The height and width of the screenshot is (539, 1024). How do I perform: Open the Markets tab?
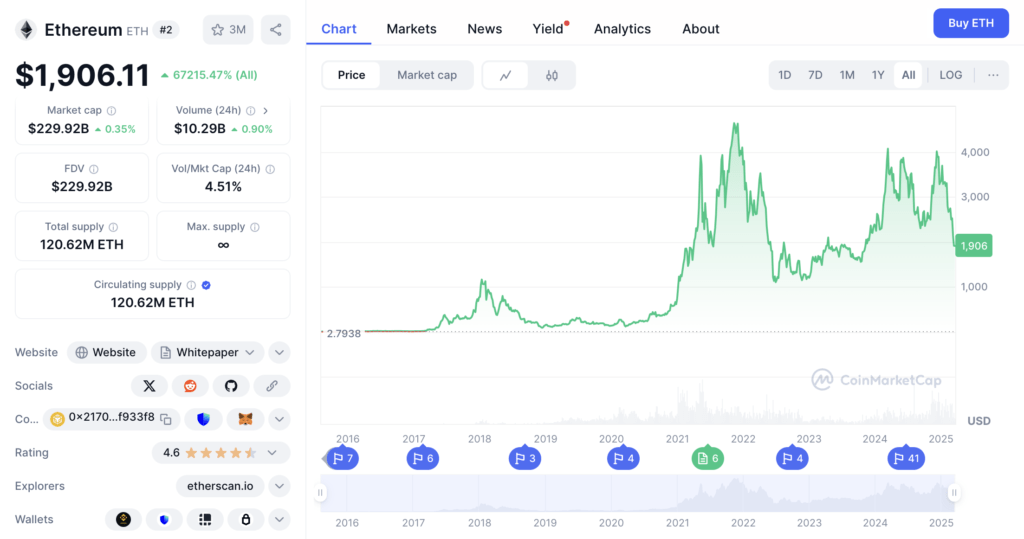(x=411, y=29)
